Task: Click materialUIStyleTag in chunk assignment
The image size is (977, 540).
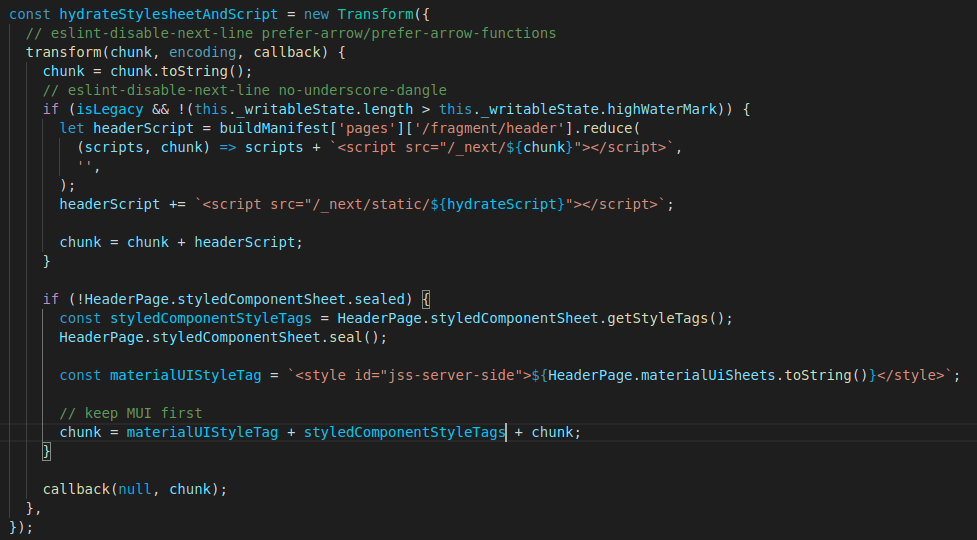Action: [203, 432]
